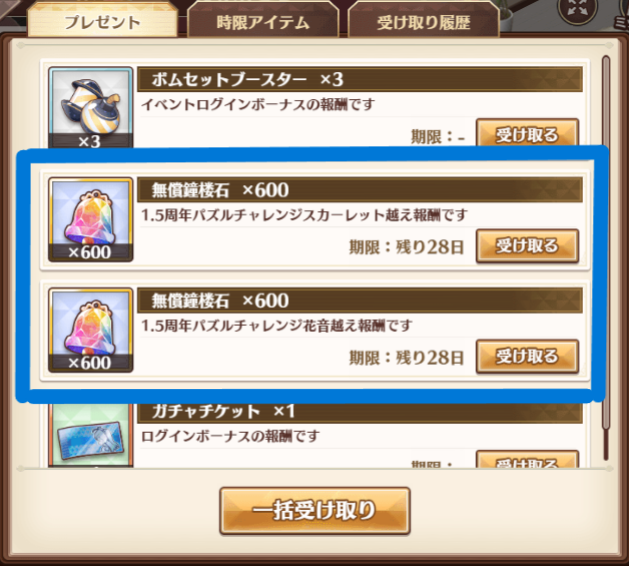Click the arrows icon in top-right circle
The height and width of the screenshot is (566, 629).
(578, 8)
